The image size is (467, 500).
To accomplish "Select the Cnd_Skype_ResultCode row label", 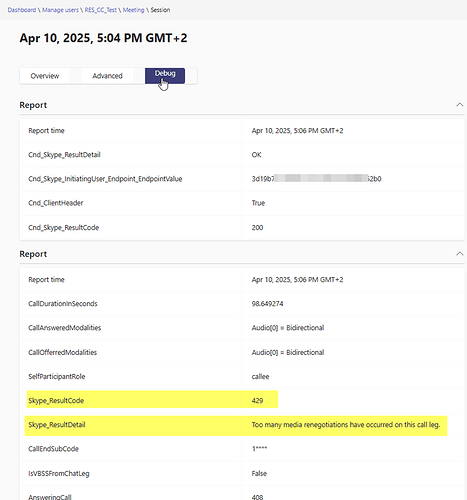I will pyautogui.click(x=64, y=228).
